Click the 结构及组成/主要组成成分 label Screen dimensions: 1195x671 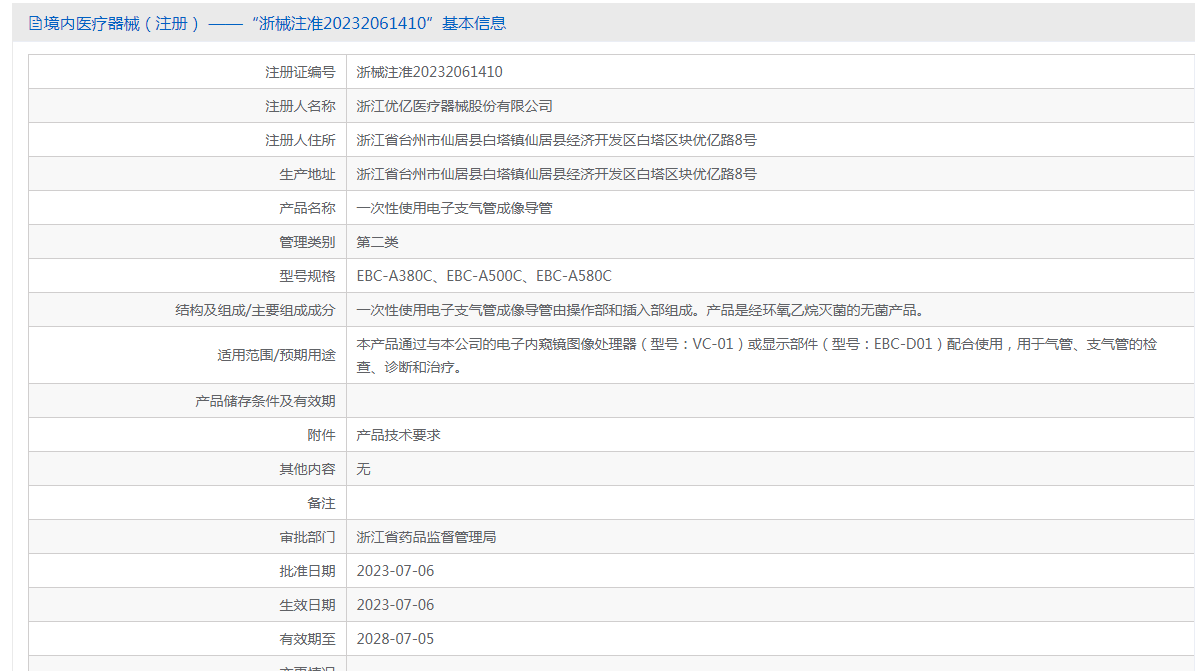pyautogui.click(x=255, y=310)
